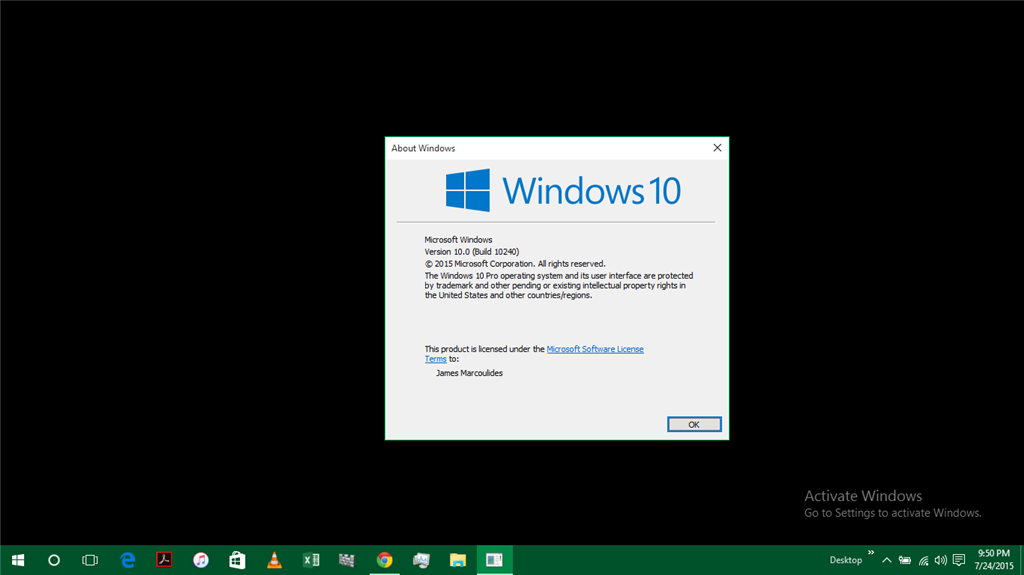Launch iTunes from taskbar

(200, 560)
